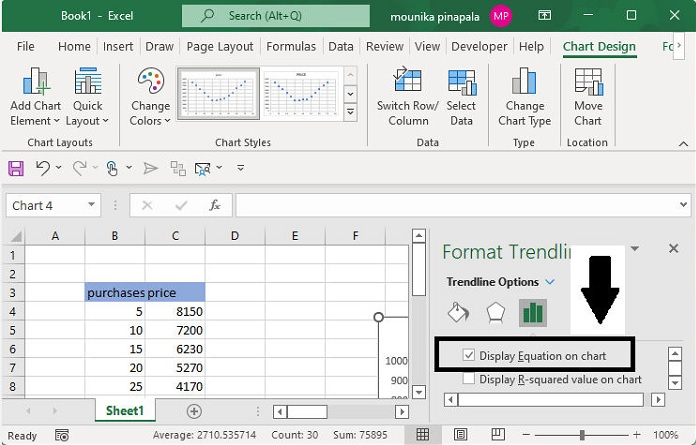Click the Insert Function fx button
This screenshot has height=445, width=696.
(214, 205)
